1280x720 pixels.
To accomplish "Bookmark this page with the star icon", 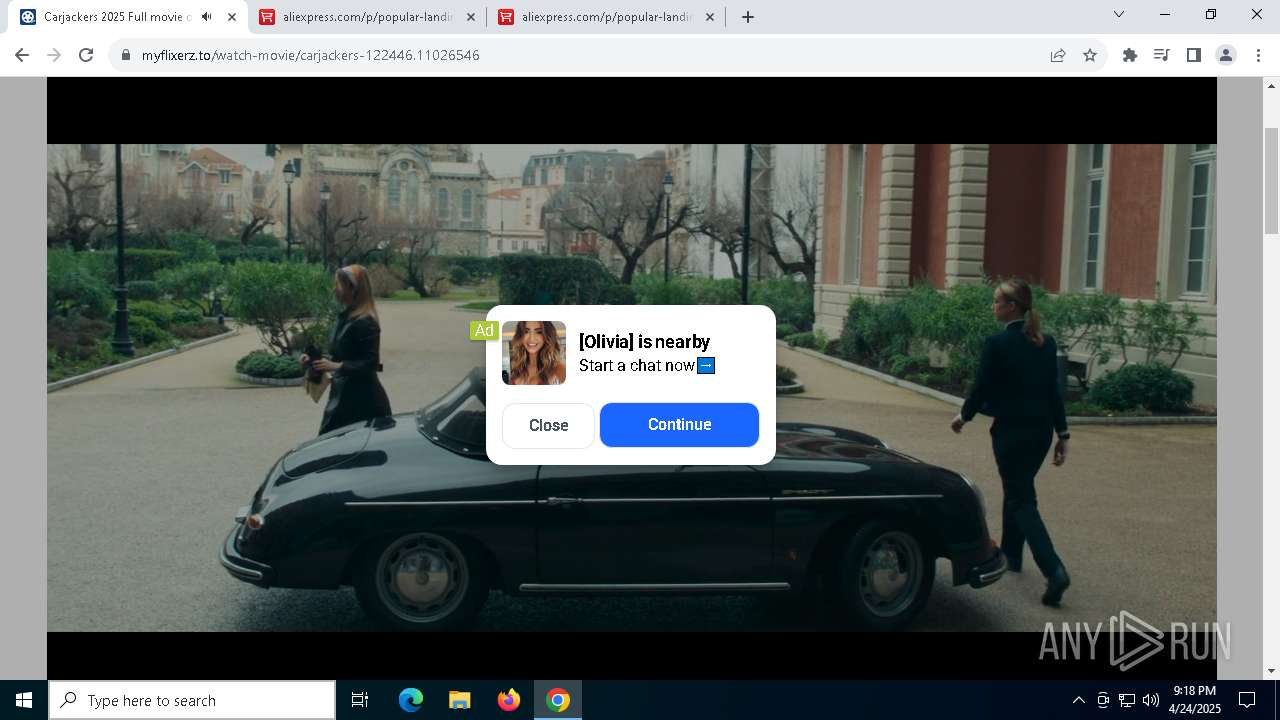I will 1090,55.
